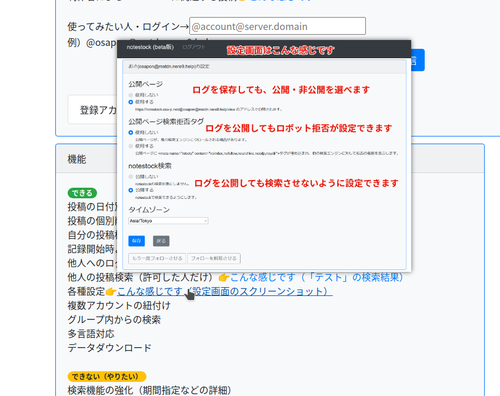This screenshot has height=396, width=500.
Task: Click the pointing-hand emoji before the テスト link
Action: [224, 277]
